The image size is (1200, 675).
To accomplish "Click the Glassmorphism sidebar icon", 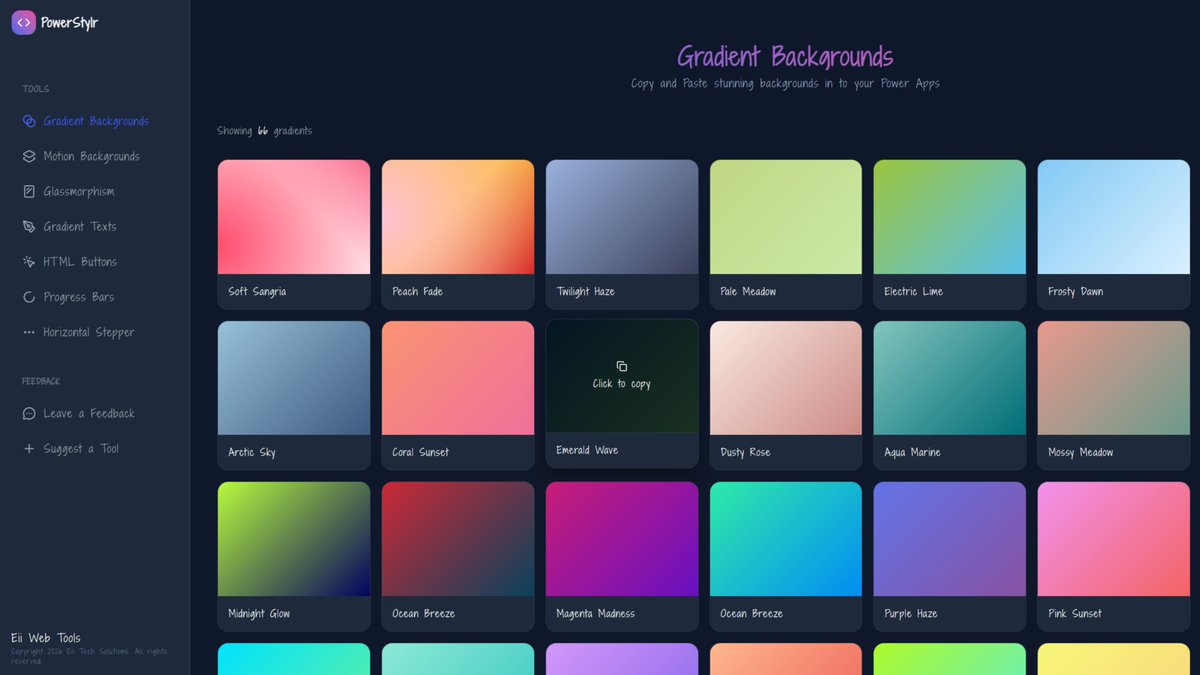I will [29, 191].
